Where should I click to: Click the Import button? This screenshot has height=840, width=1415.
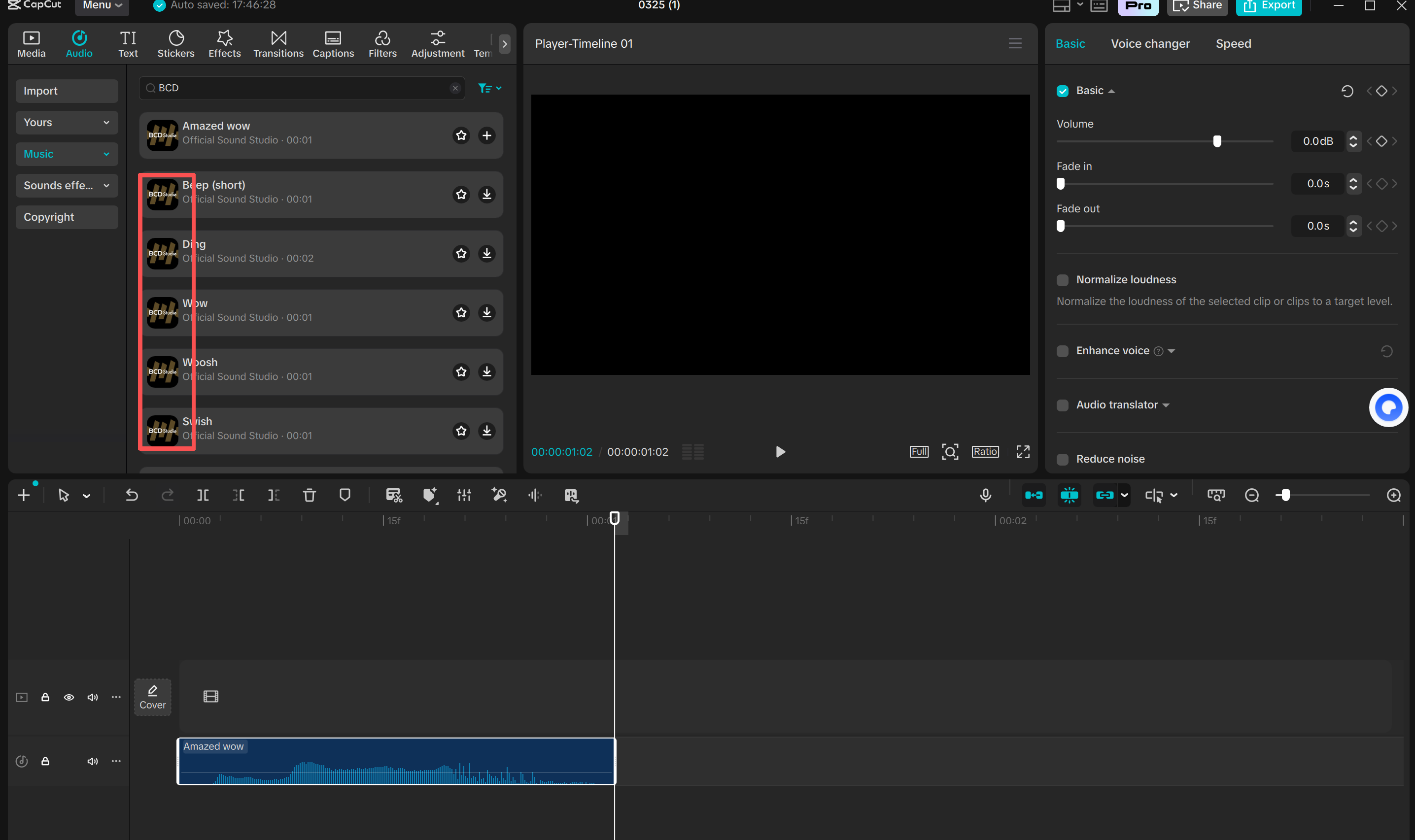pyautogui.click(x=66, y=91)
